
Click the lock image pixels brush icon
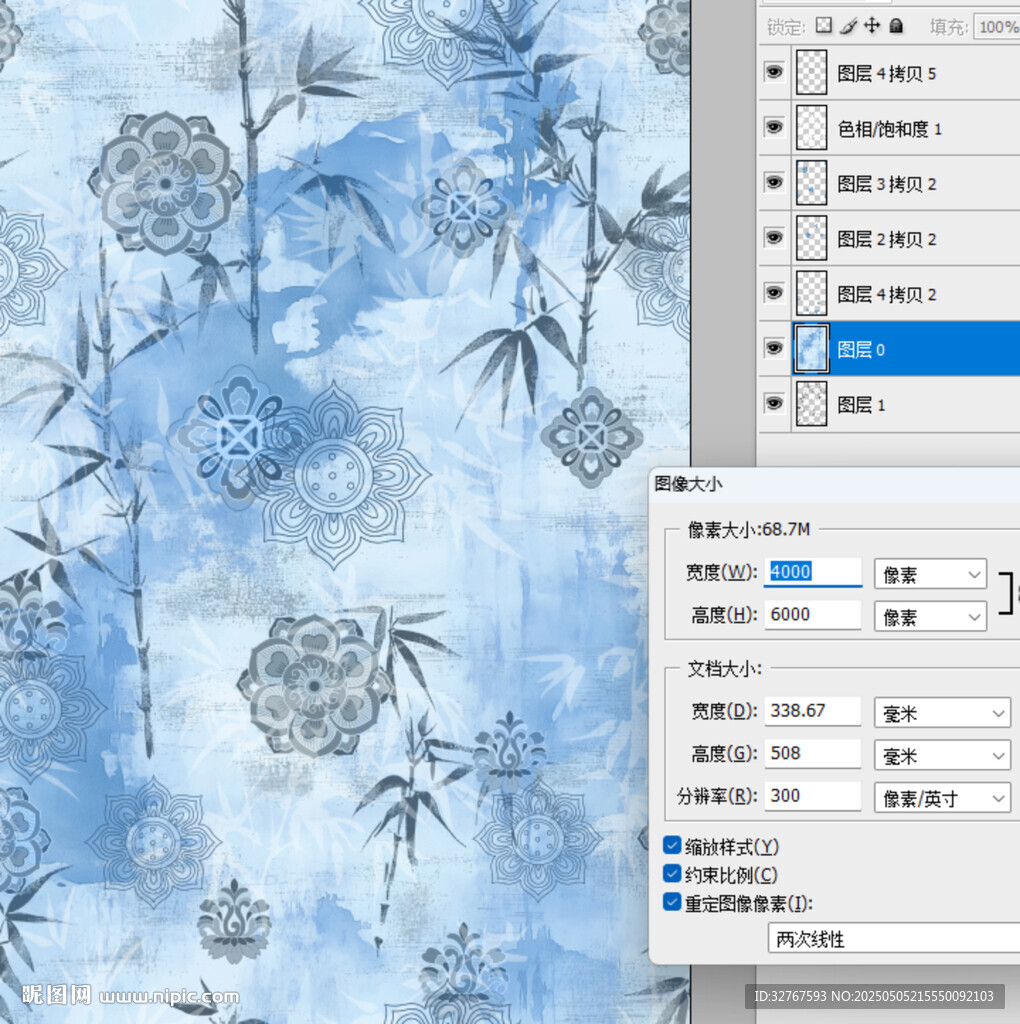click(848, 25)
